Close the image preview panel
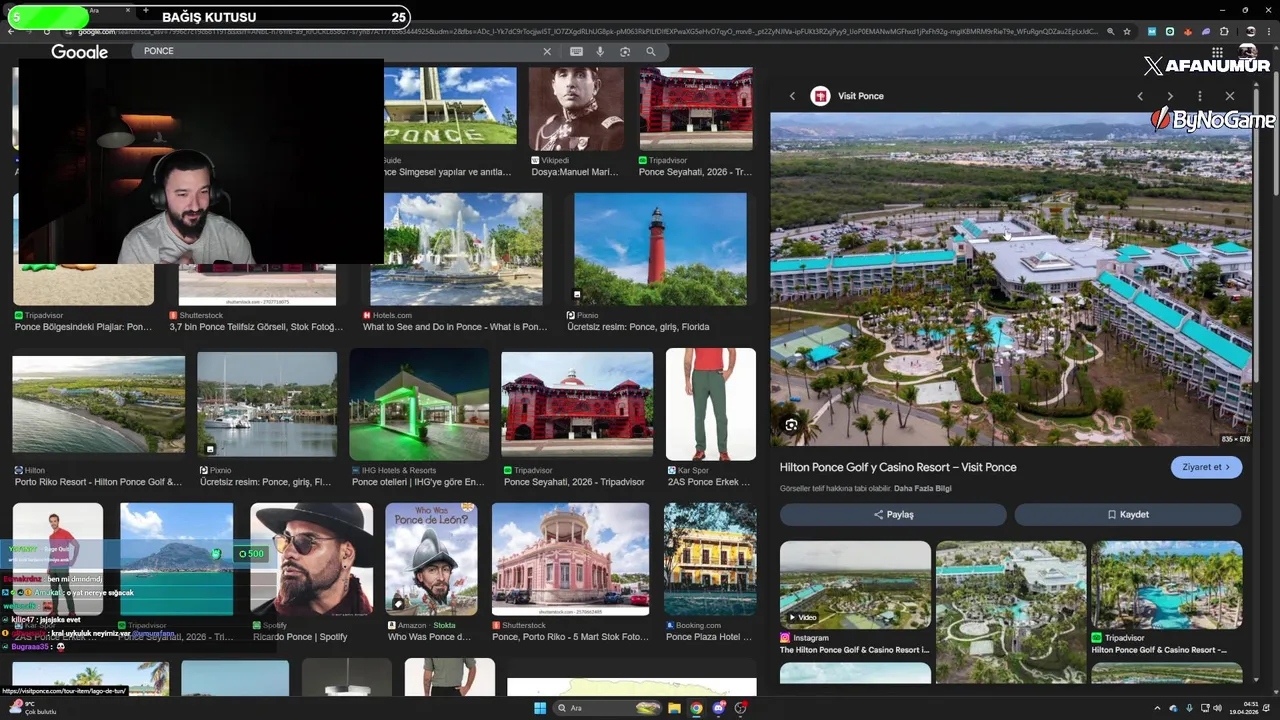The height and width of the screenshot is (720, 1280). coord(1230,96)
